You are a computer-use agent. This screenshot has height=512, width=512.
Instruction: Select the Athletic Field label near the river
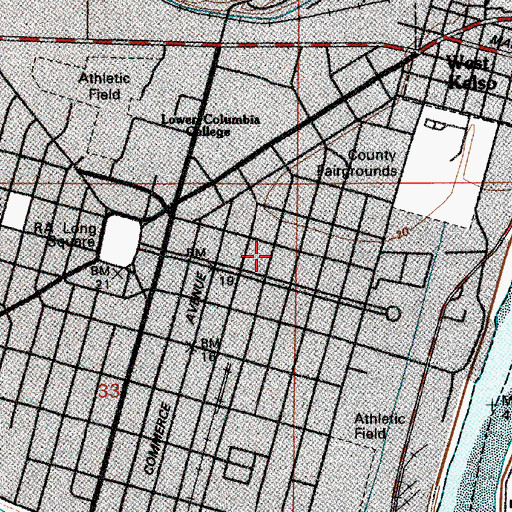click(379, 426)
